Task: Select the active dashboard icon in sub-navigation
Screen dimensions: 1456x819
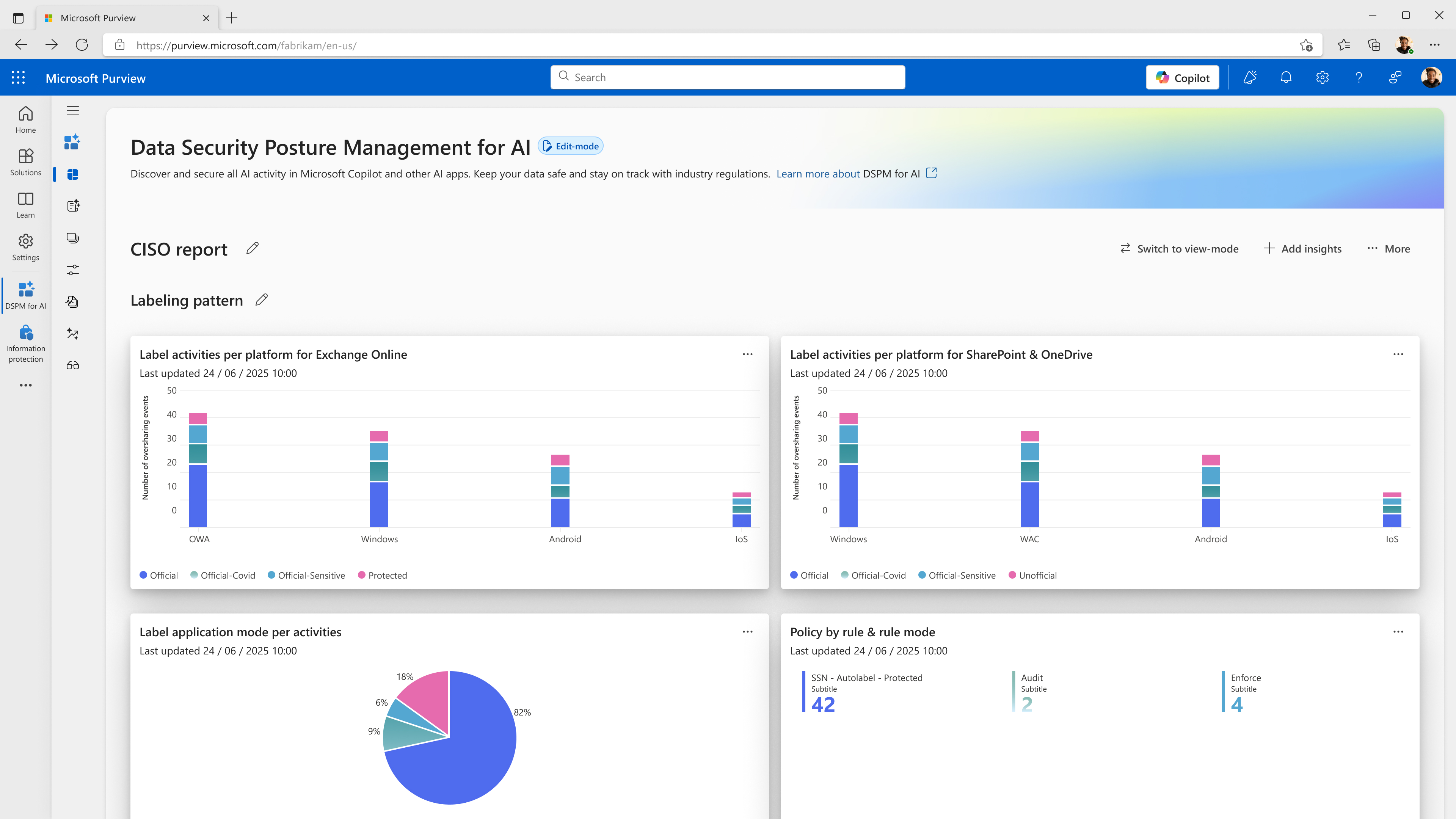Action: 72,174
